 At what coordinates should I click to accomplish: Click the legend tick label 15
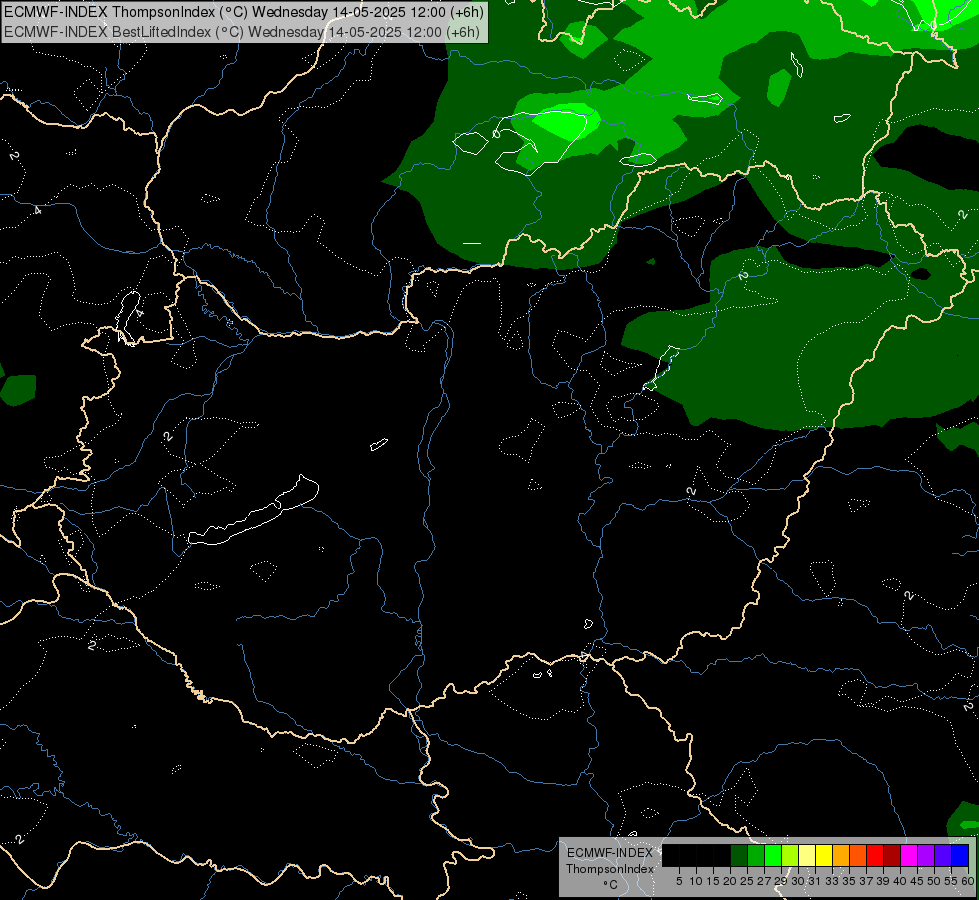[x=713, y=881]
